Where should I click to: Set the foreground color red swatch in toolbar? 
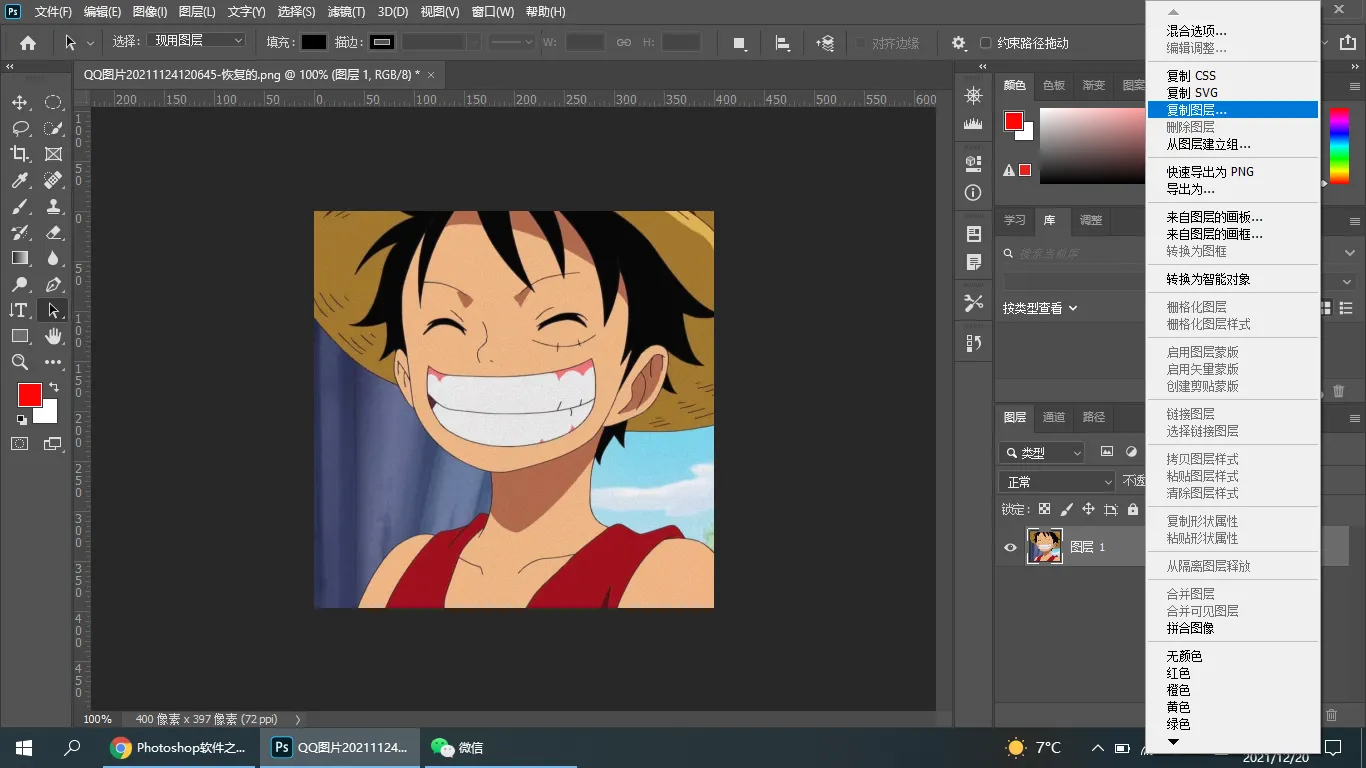point(29,395)
